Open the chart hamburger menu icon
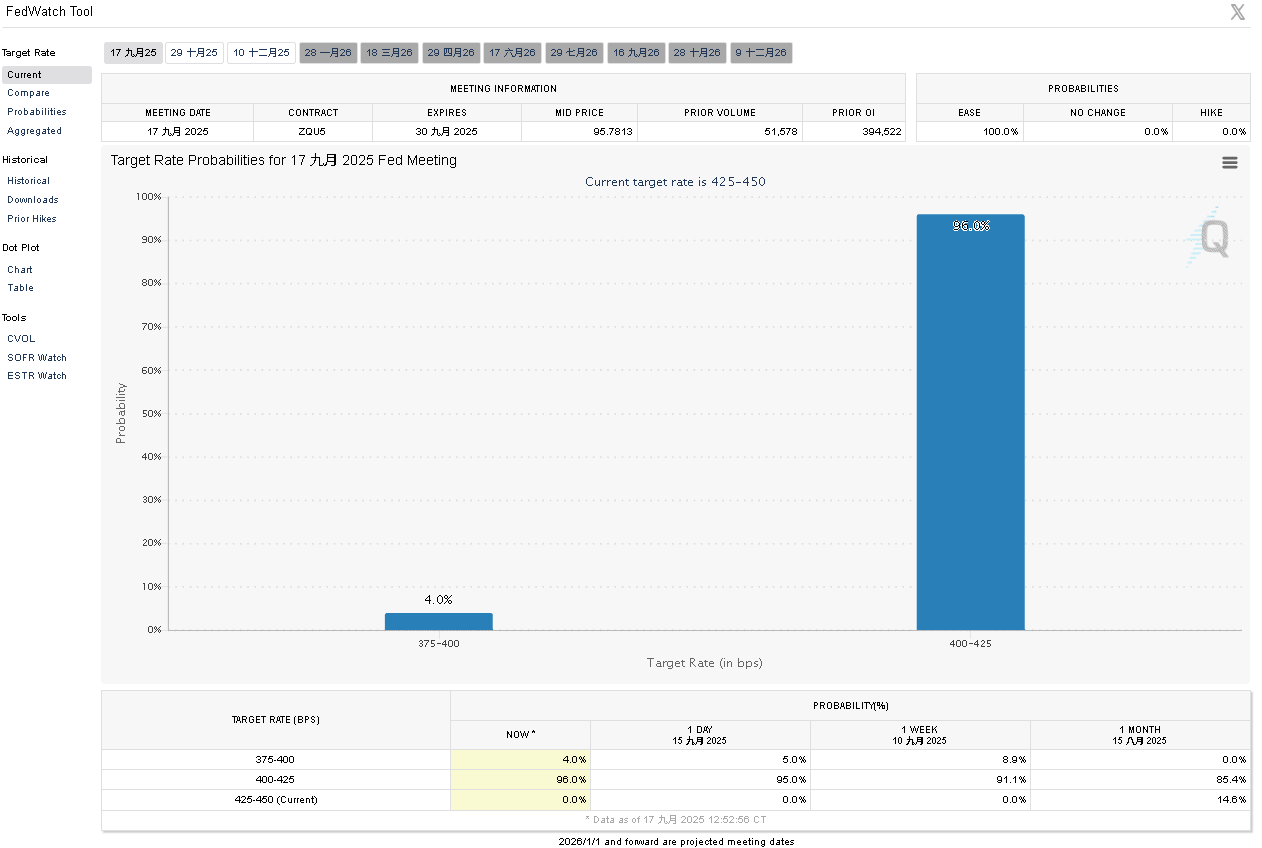1262x848 pixels. point(1230,163)
